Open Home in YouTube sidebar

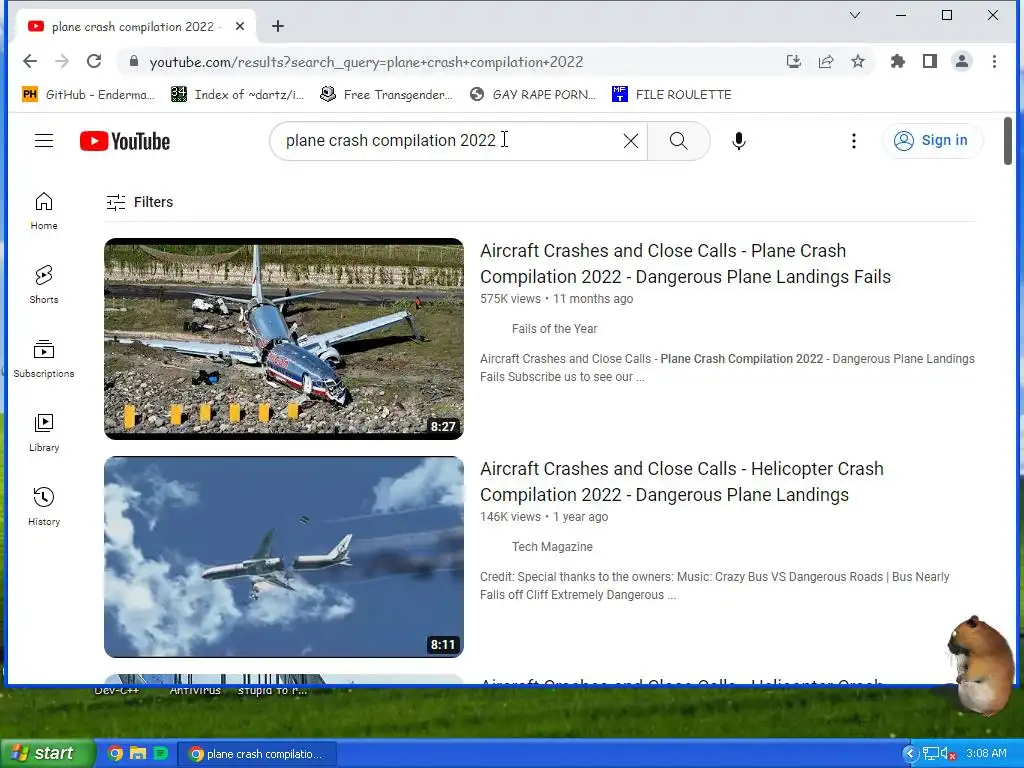[44, 210]
